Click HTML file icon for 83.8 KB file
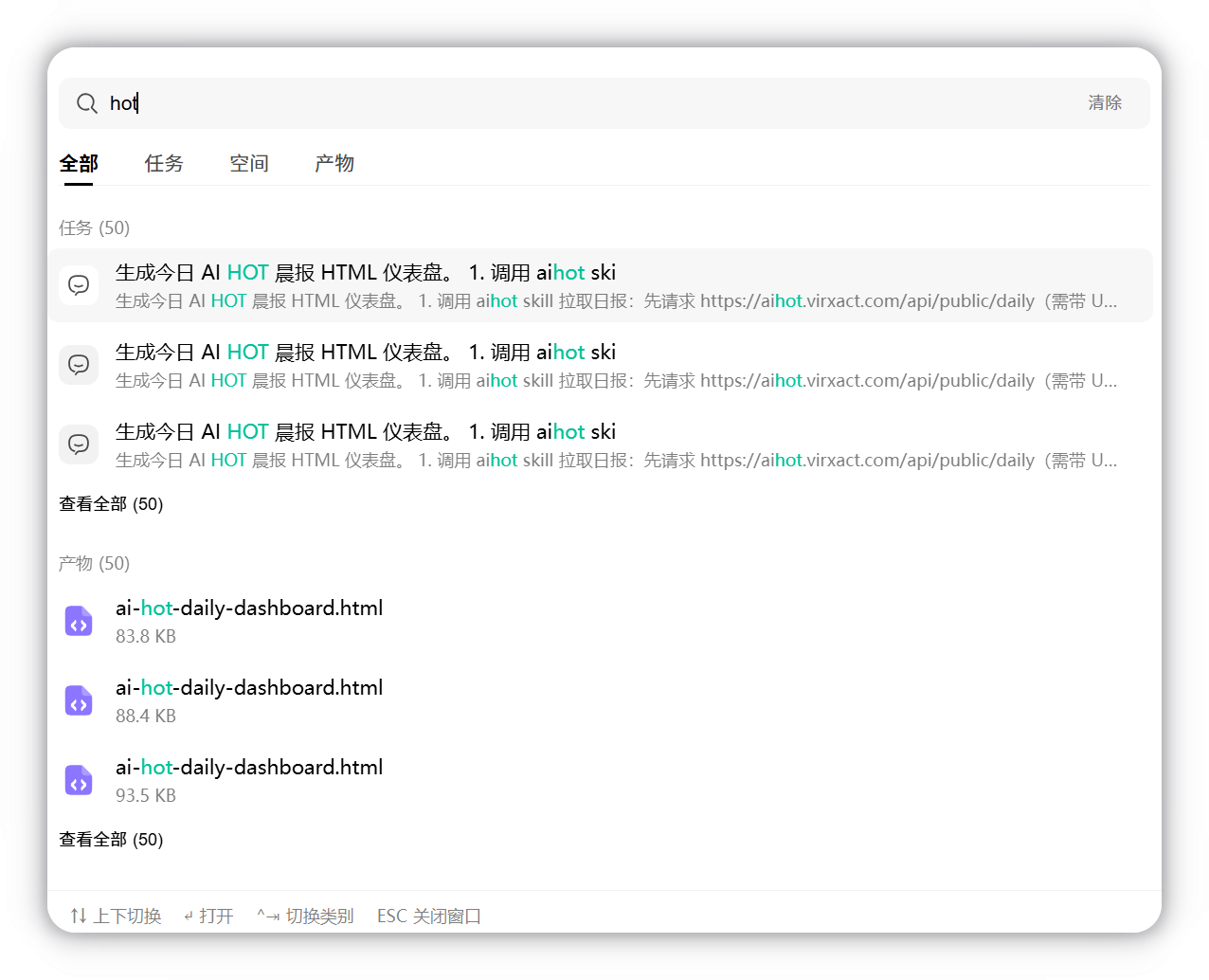Screen dimensions: 1209x980 [79, 622]
